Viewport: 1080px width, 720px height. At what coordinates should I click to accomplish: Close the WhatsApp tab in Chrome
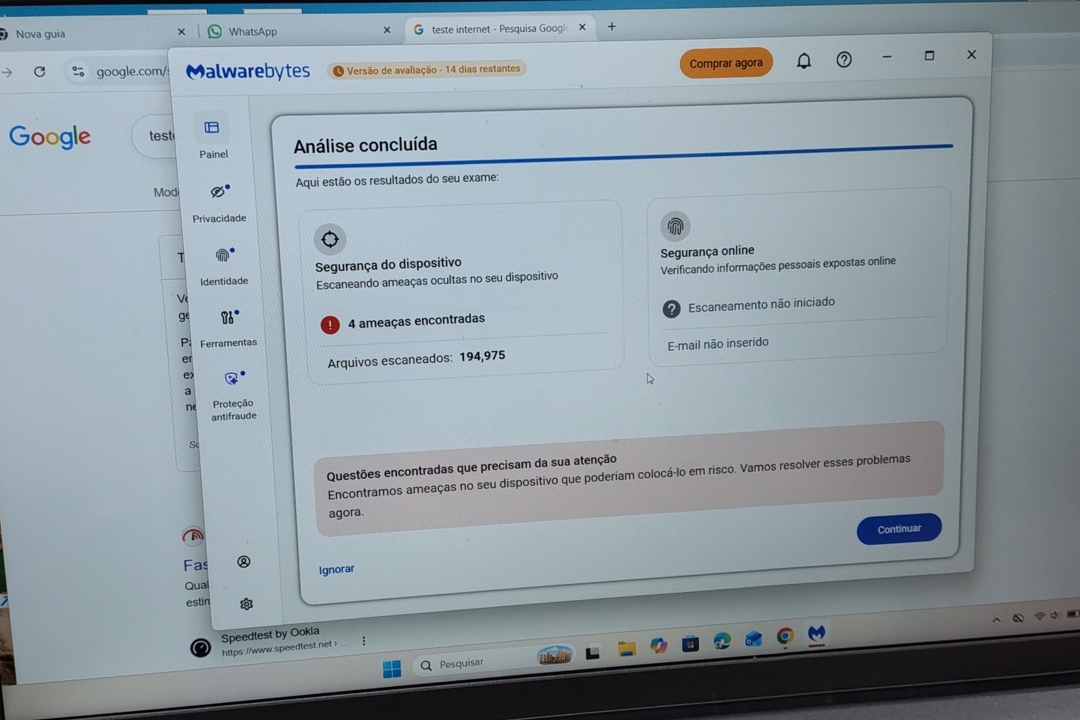(x=386, y=30)
